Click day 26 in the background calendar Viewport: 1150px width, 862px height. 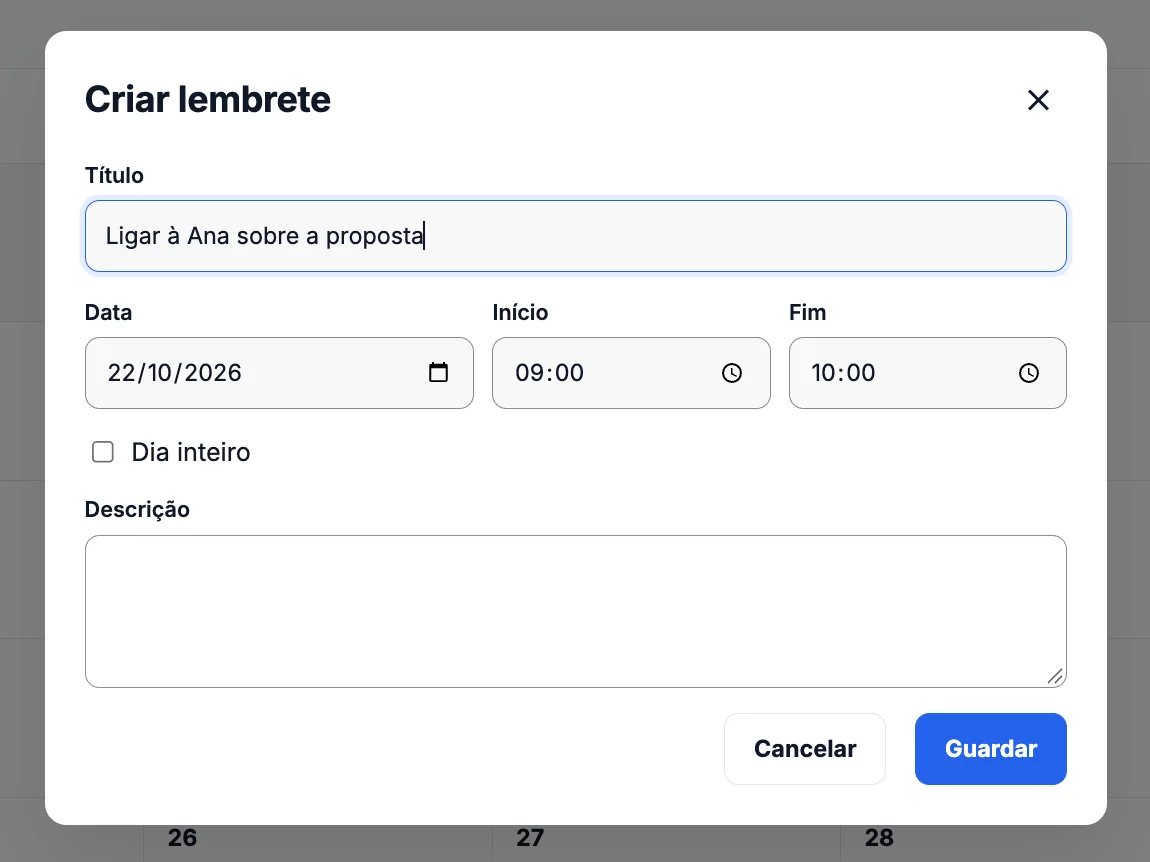(x=182, y=838)
